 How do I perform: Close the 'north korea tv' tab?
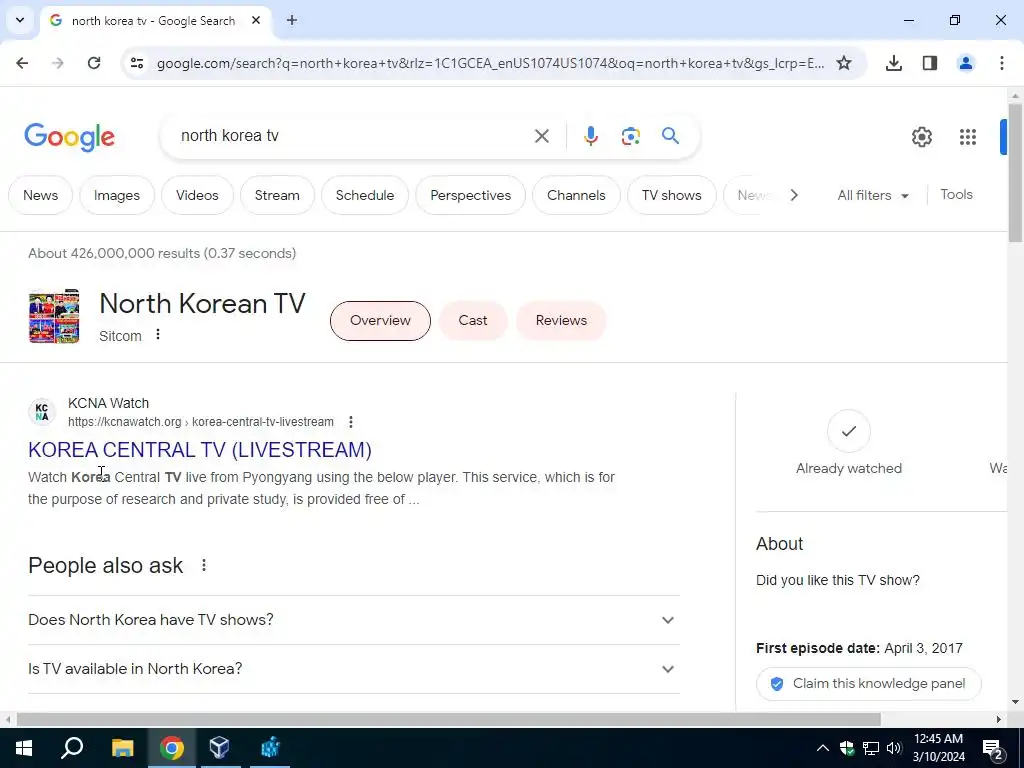[x=256, y=20]
